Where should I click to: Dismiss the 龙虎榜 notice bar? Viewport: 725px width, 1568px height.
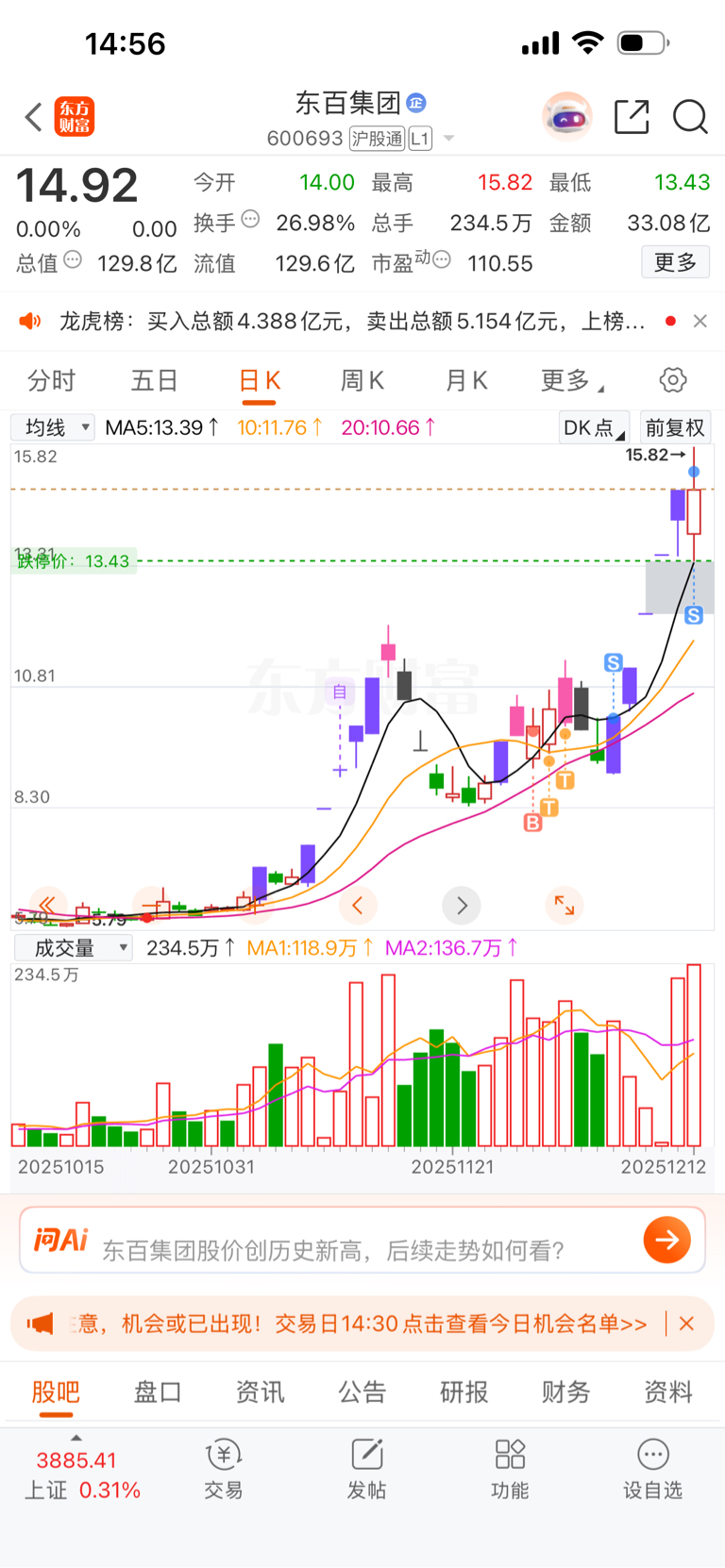point(700,322)
